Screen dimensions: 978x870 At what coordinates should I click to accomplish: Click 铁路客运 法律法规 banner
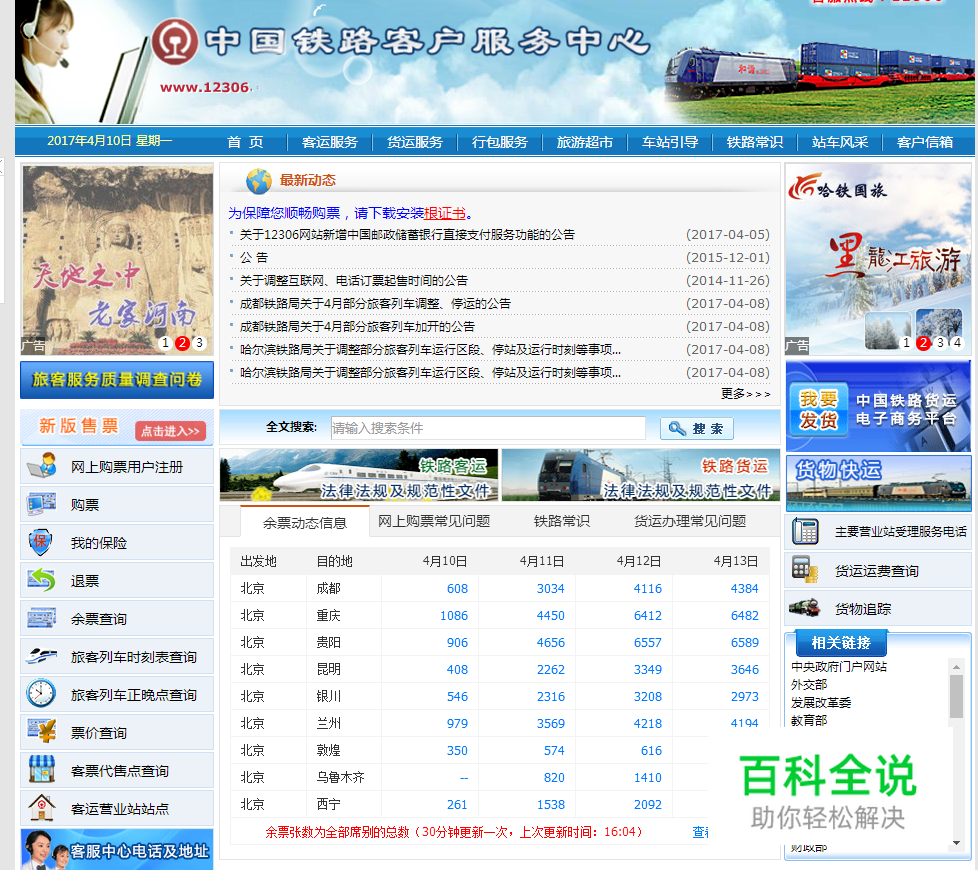tap(359, 475)
